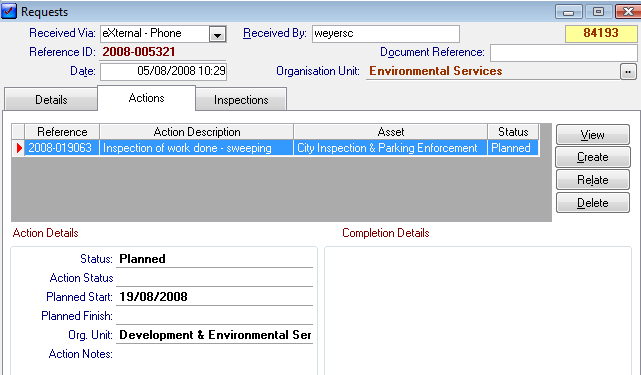Open the Inspections tab
The width and height of the screenshot is (641, 375).
coord(241,100)
